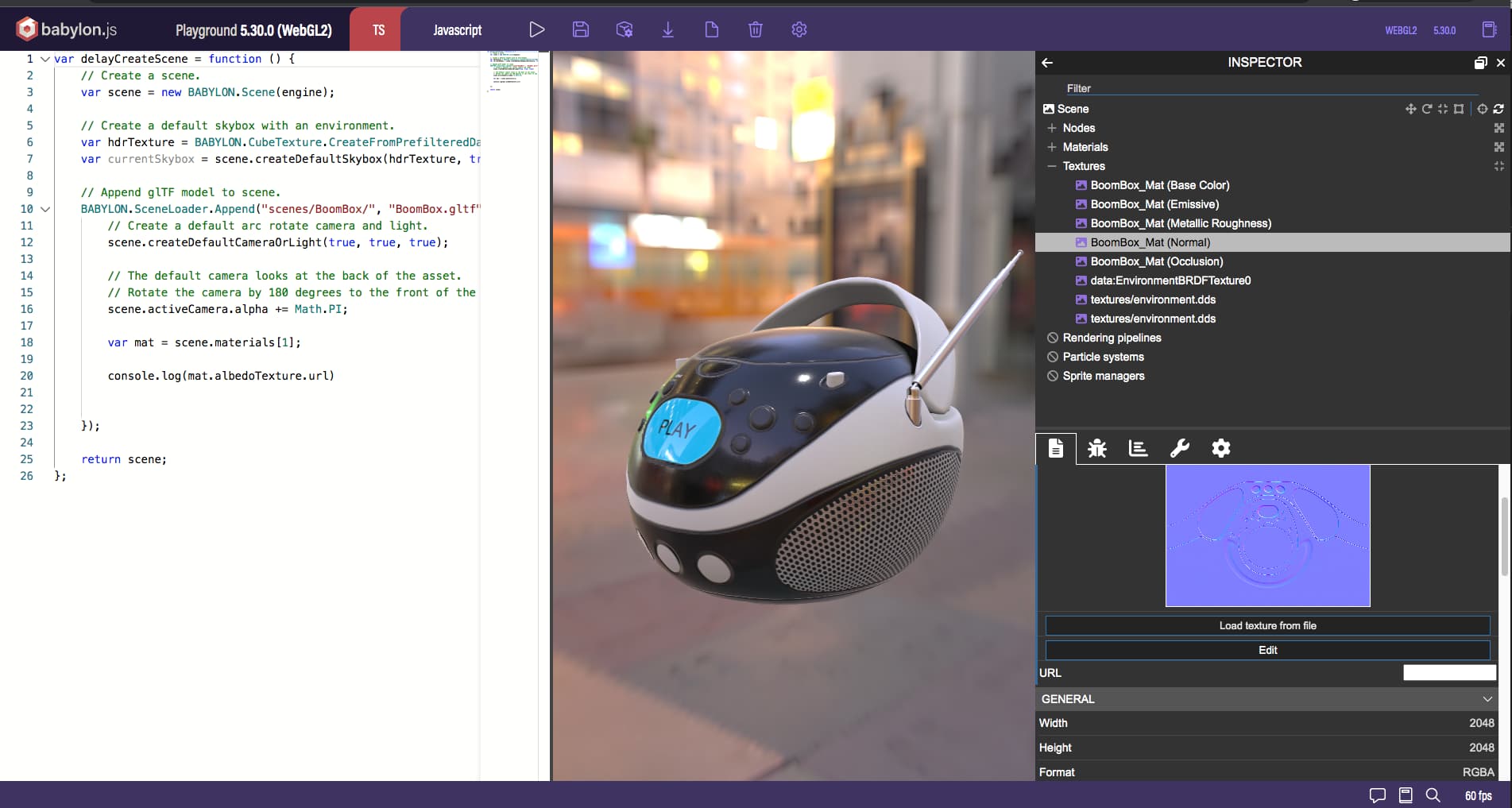Clear the code using the trash icon
1512x808 pixels.
pos(756,29)
